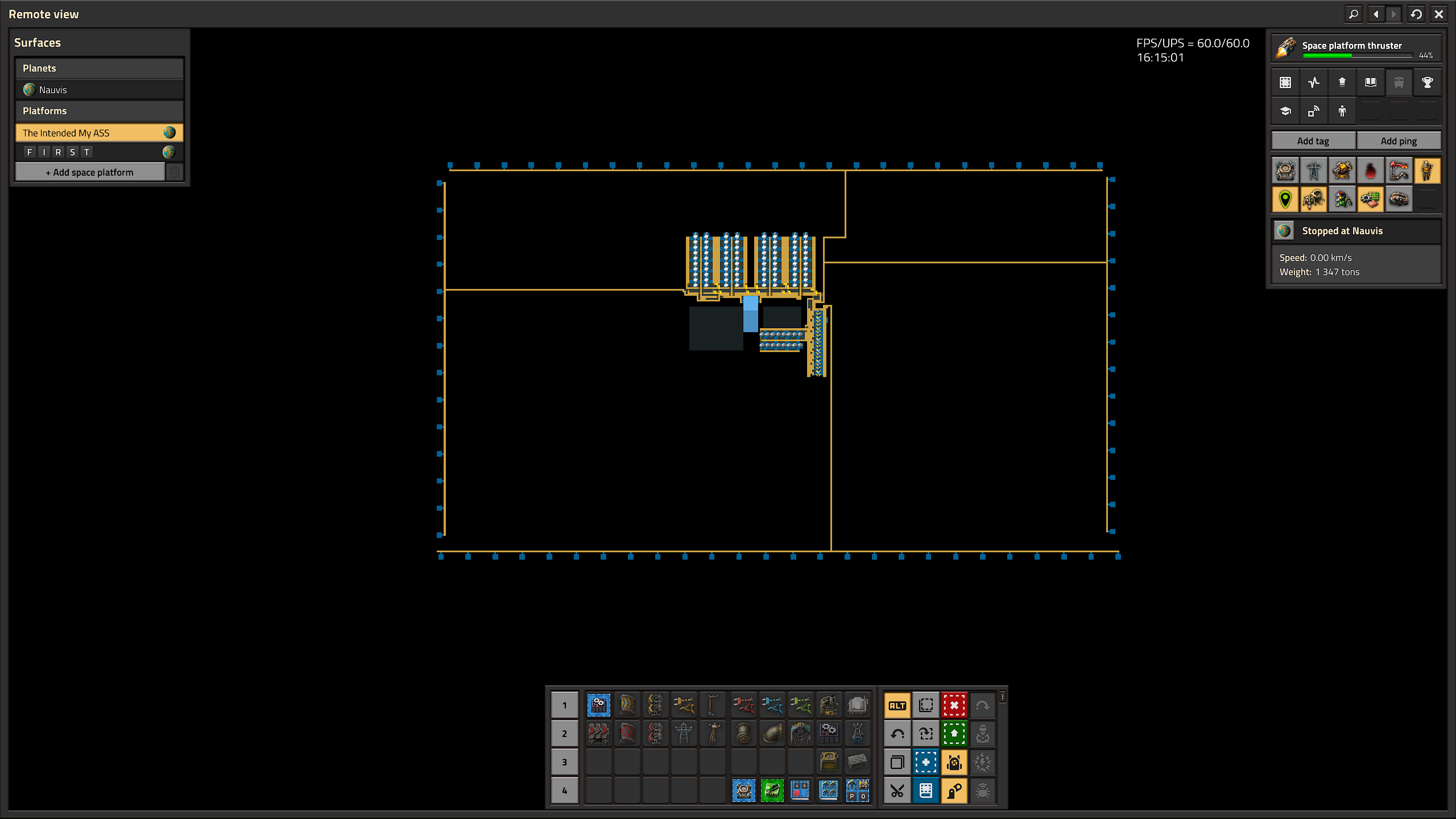Open the Factoriopedia book icon
1456x819 pixels.
pos(1371,82)
